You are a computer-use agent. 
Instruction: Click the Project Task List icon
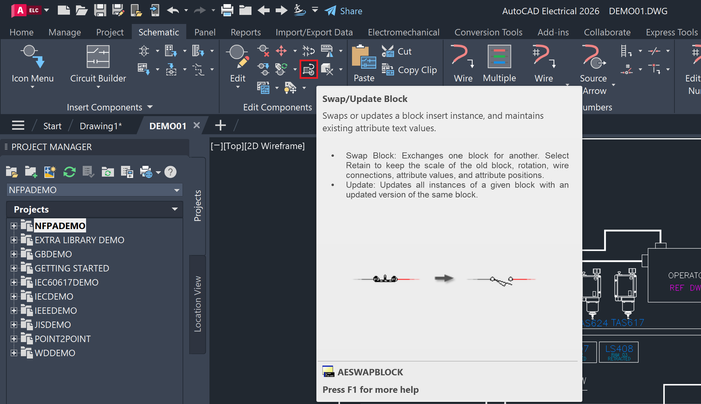[89, 172]
